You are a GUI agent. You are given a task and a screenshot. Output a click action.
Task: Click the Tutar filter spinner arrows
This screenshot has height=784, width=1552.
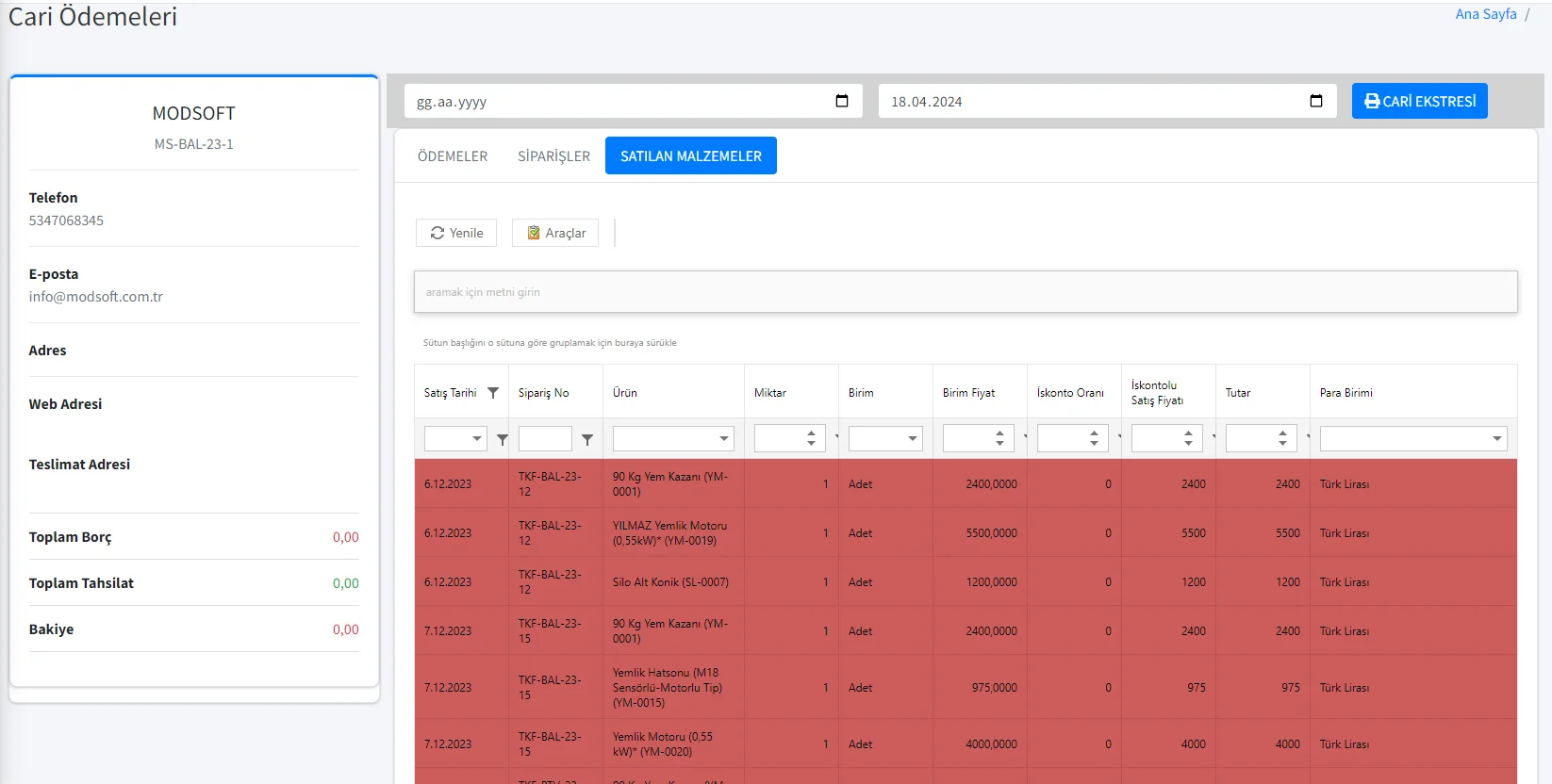(x=1282, y=438)
